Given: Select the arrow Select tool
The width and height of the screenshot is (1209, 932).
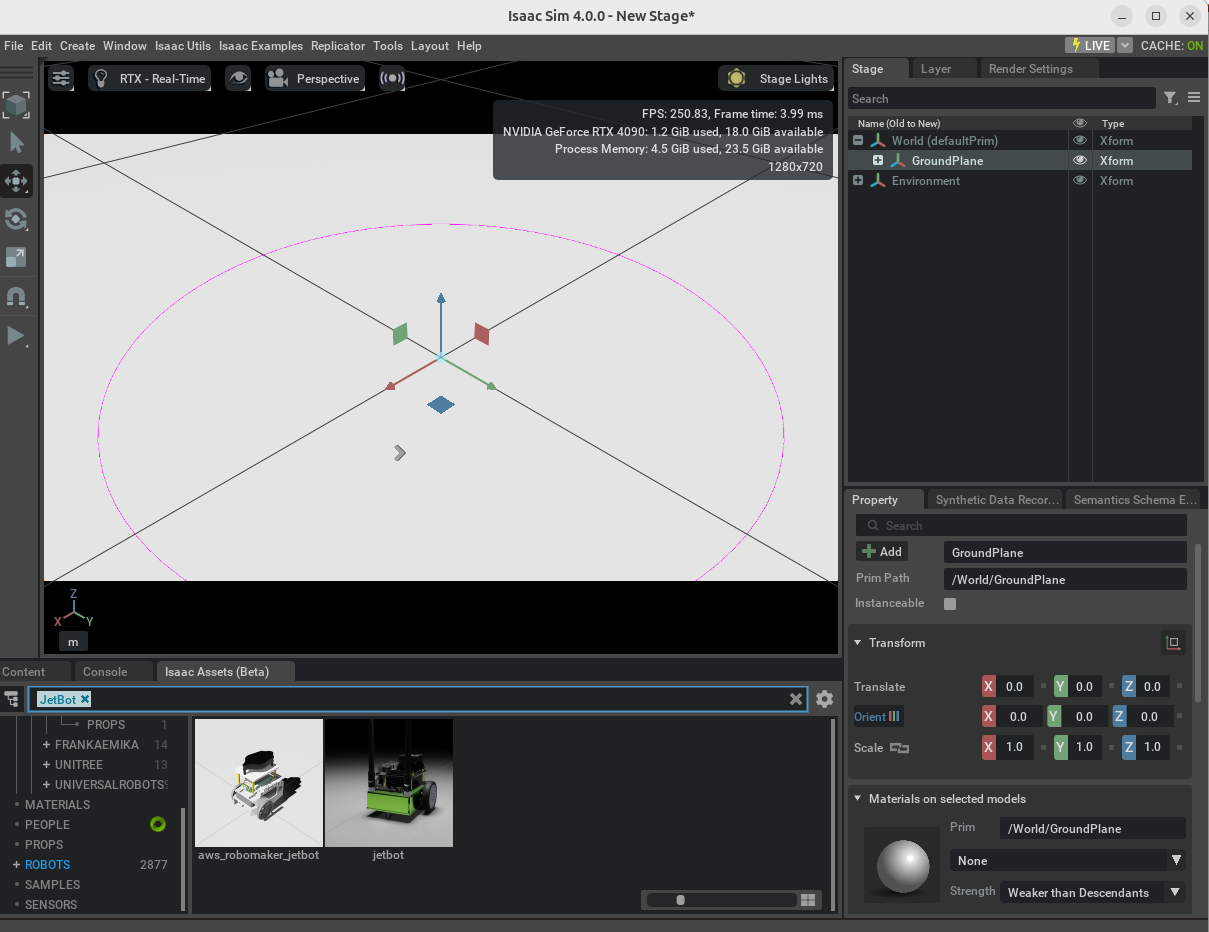Looking at the screenshot, I should pyautogui.click(x=16, y=143).
